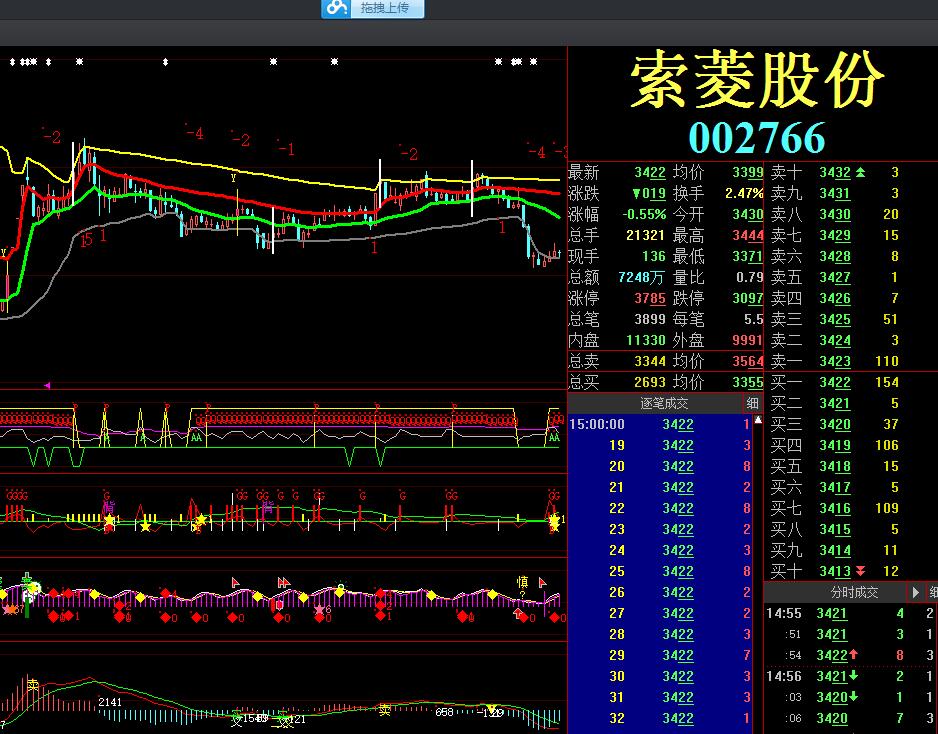Select the 15:00:00 tick trade row
This screenshot has height=734, width=938.
(x=660, y=425)
